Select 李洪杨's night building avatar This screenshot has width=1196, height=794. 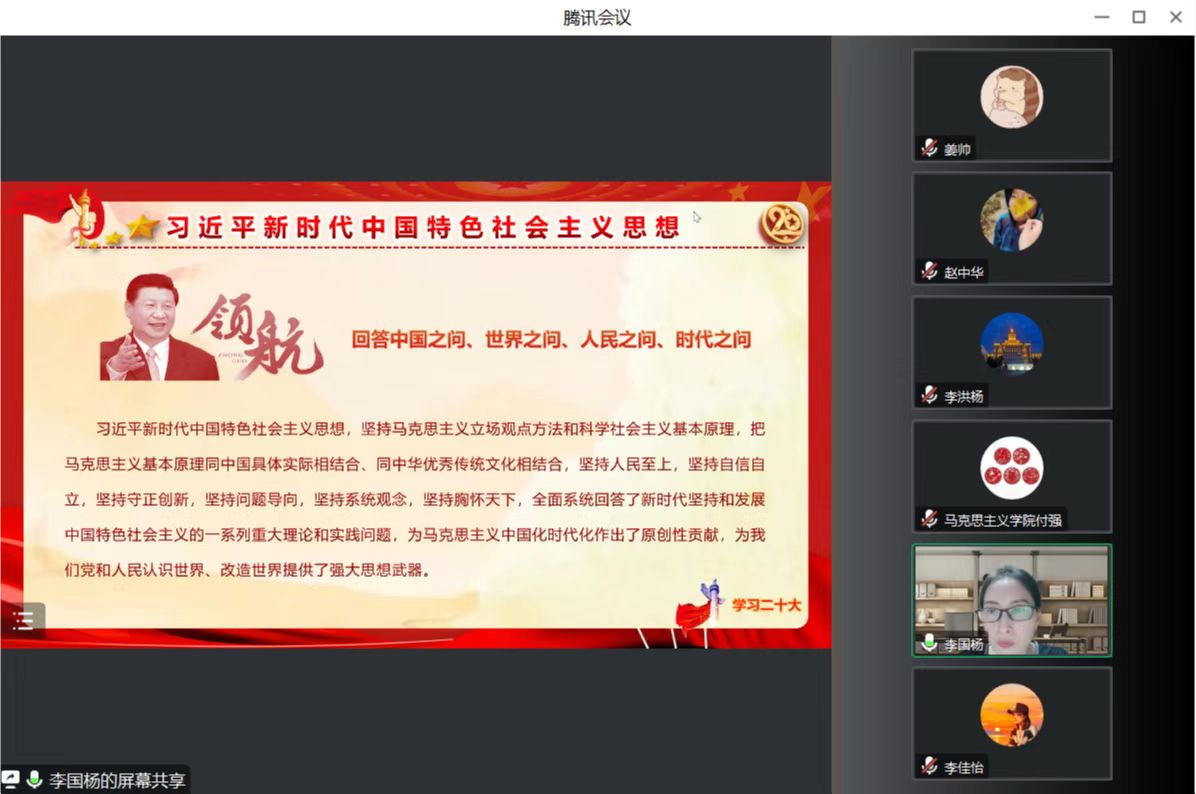(x=1011, y=344)
